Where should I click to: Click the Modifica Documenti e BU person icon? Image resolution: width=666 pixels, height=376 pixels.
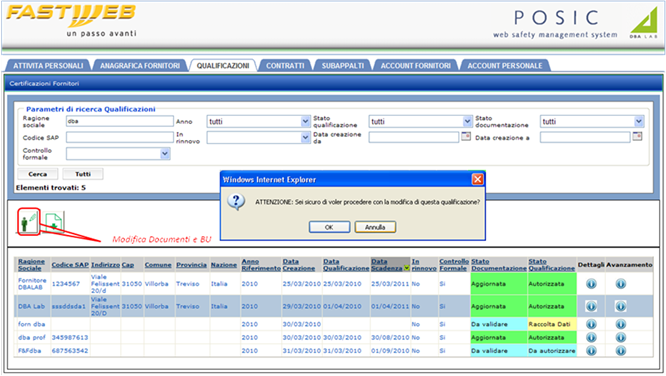28,221
